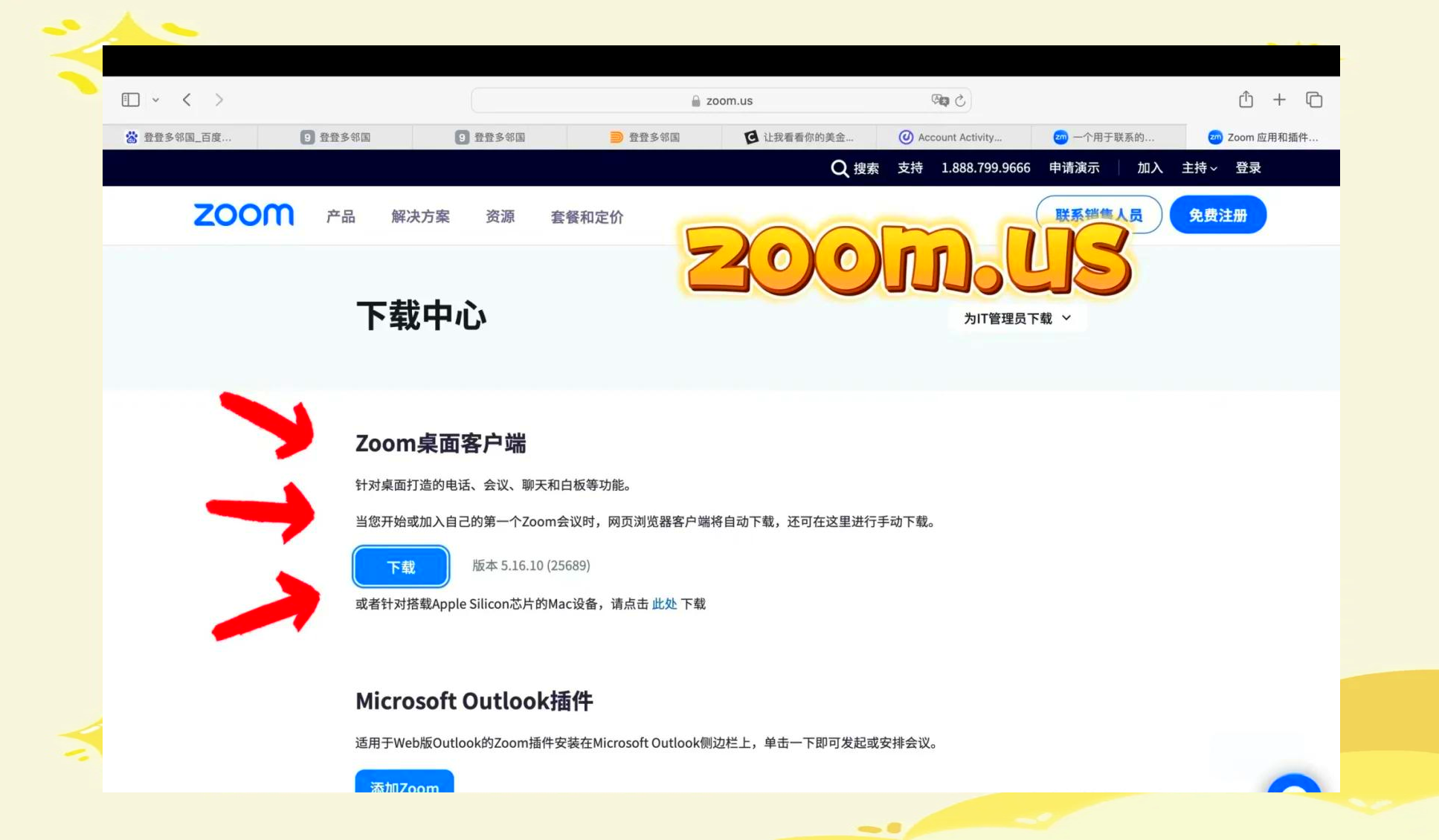1439x840 pixels.
Task: Click the search magnifier icon
Action: [840, 169]
